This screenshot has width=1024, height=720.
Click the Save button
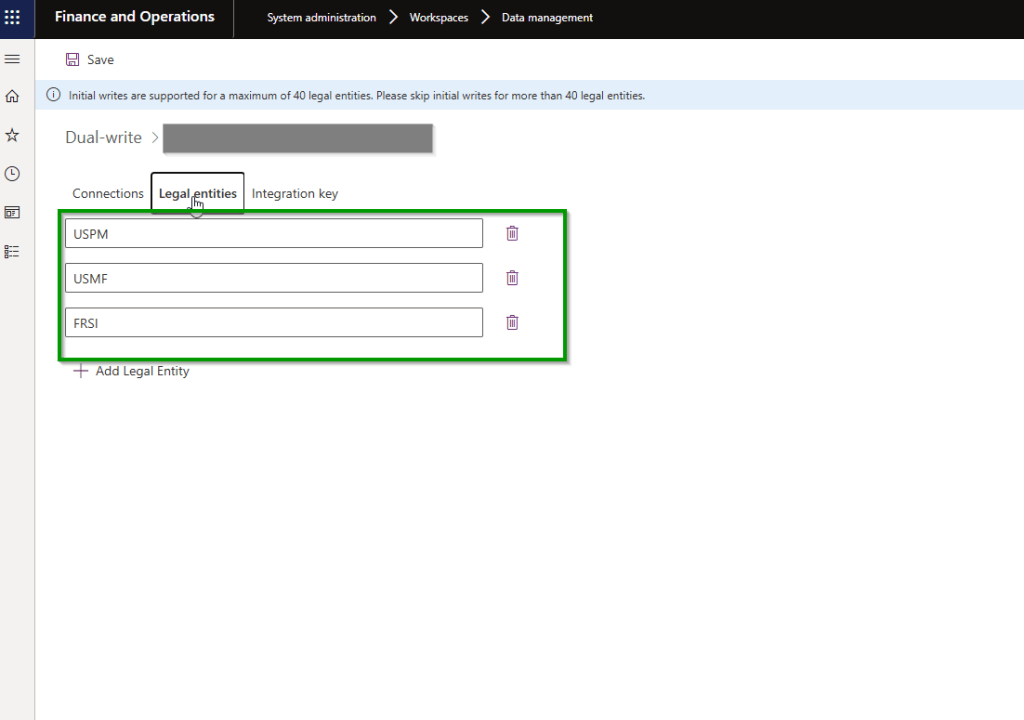click(x=90, y=60)
